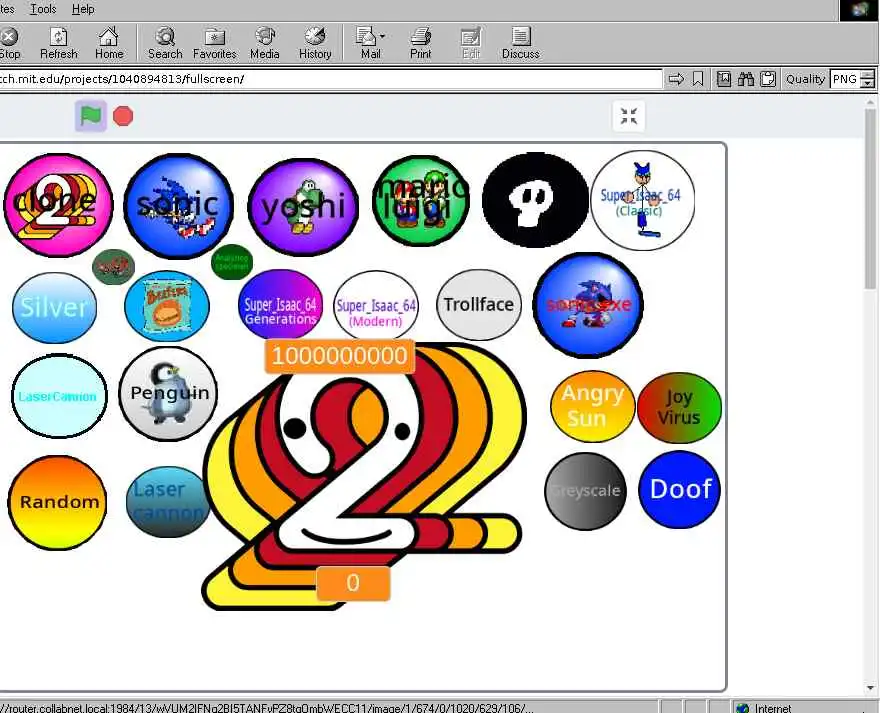Select the small dark green text circle
Screen dimensions: 880x713
[x=232, y=262]
